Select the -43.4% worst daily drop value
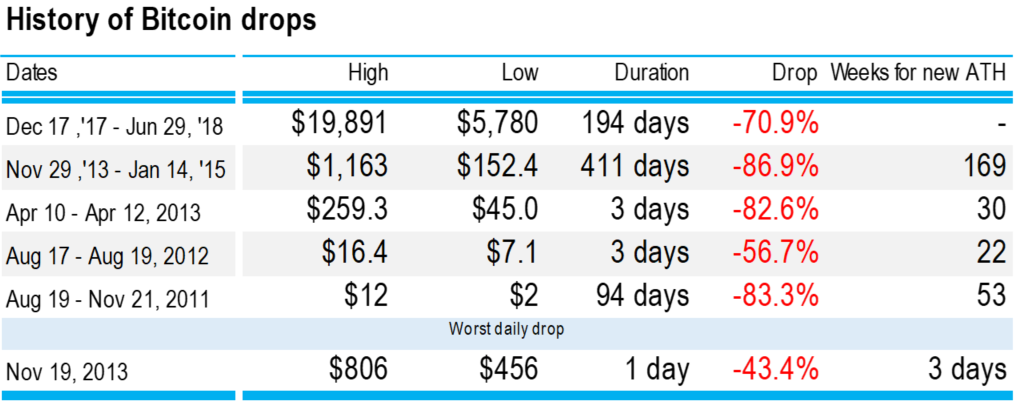Image resolution: width=1014 pixels, height=401 pixels. 775,370
